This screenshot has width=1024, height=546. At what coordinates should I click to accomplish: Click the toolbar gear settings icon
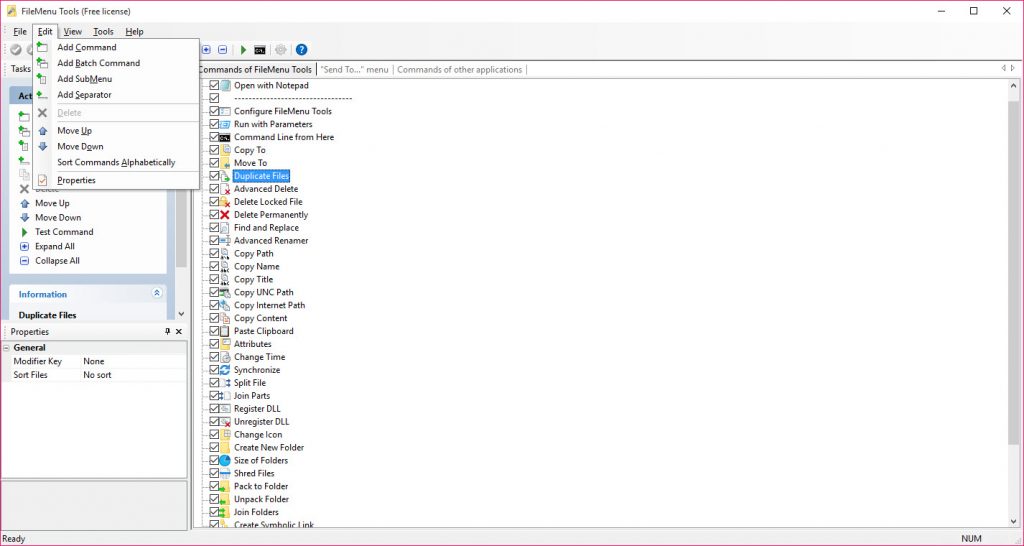281,50
